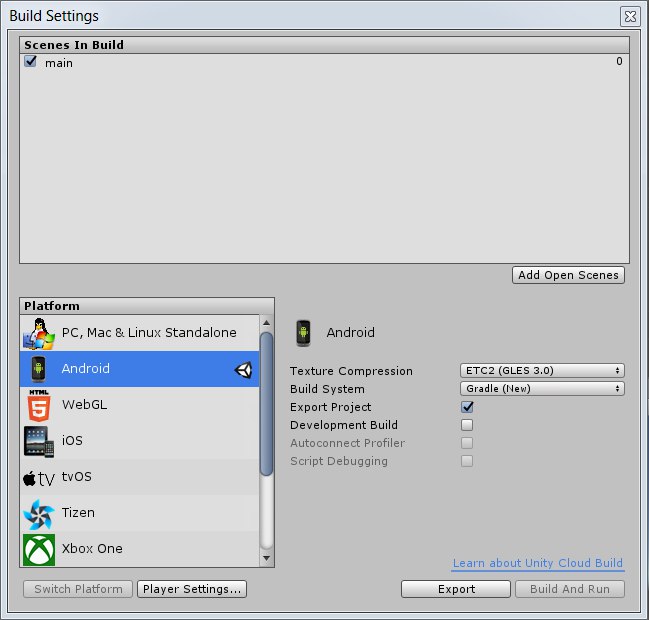Screen dimensions: 649x620
Task: Click the Tizen pinwheel icon
Action: tap(39, 514)
